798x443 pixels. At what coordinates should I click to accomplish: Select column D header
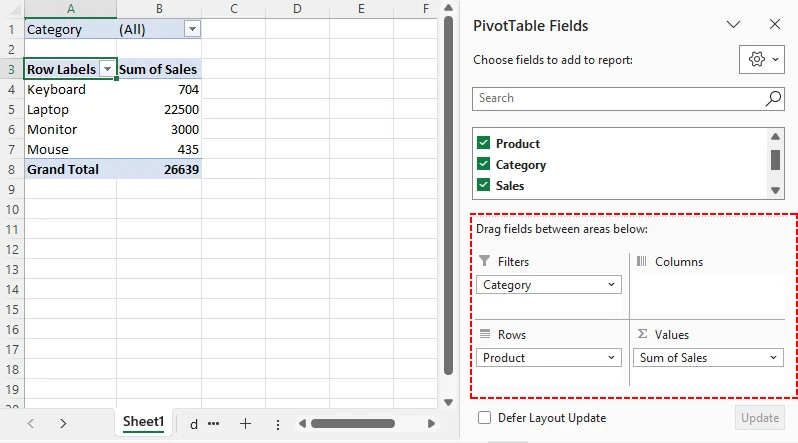pos(297,9)
